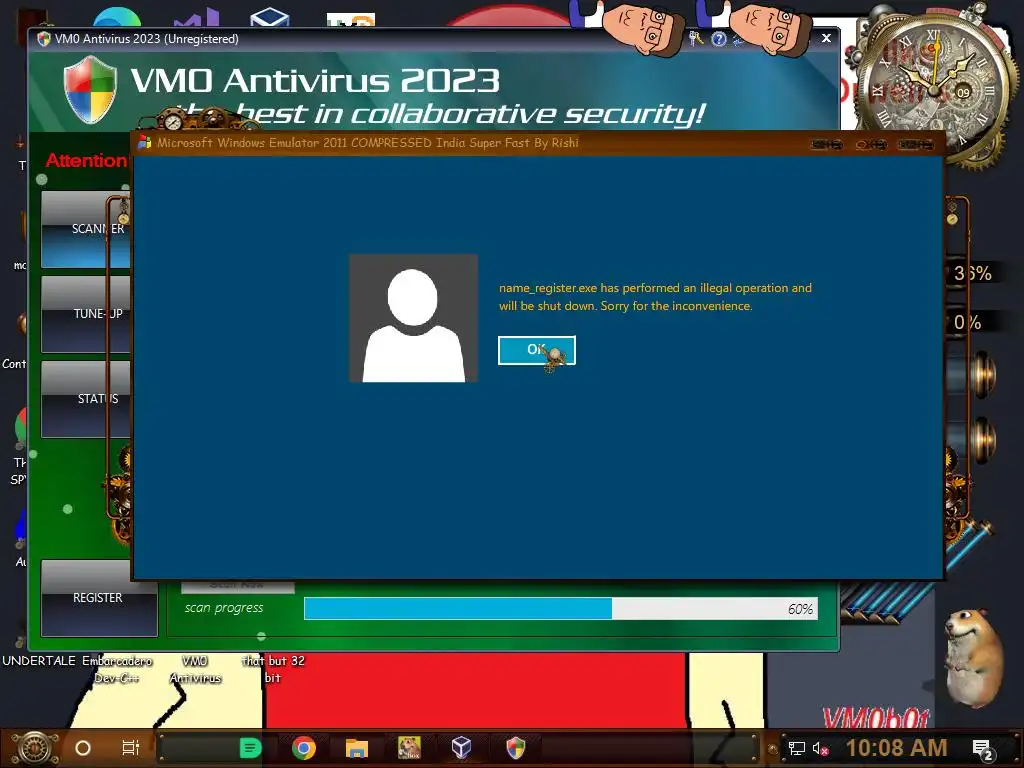Image resolution: width=1024 pixels, height=768 pixels.
Task: Open VirtualBox cube icon on taskbar
Action: coord(462,748)
